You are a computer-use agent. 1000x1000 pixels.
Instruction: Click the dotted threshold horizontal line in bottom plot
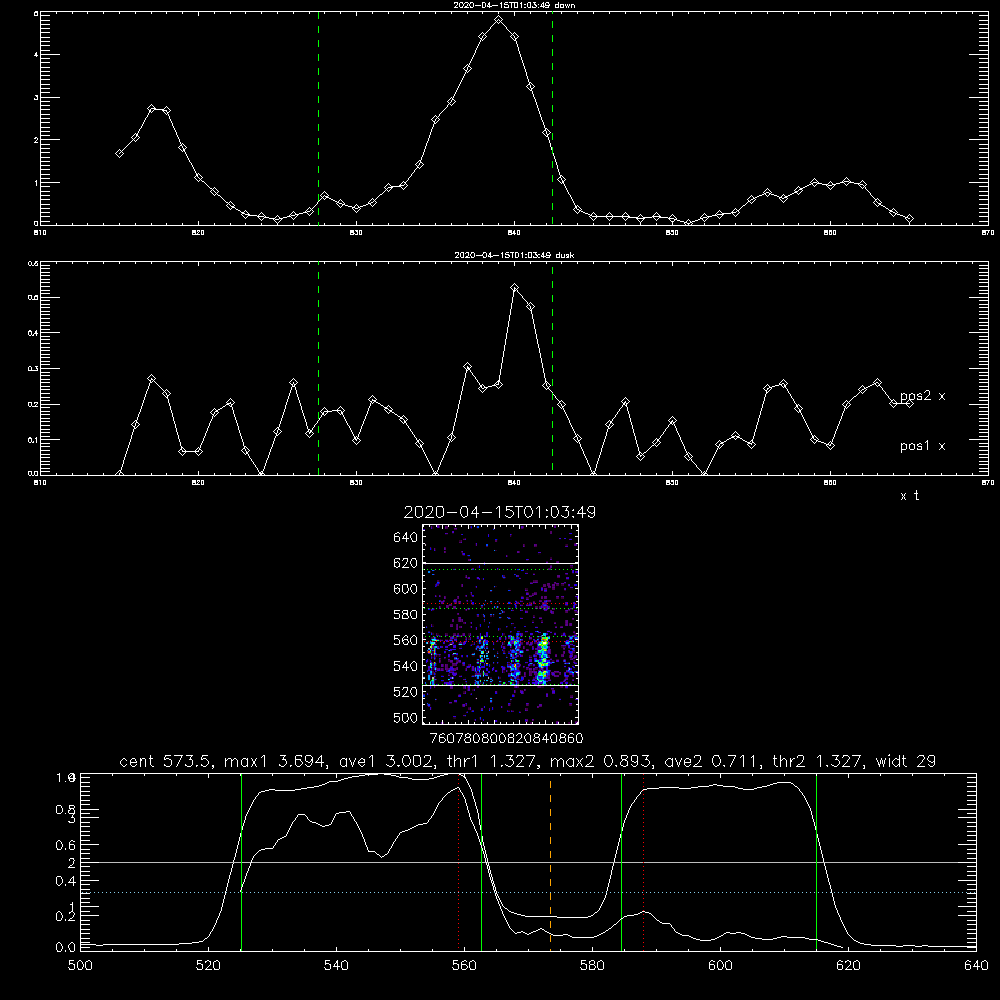528,892
